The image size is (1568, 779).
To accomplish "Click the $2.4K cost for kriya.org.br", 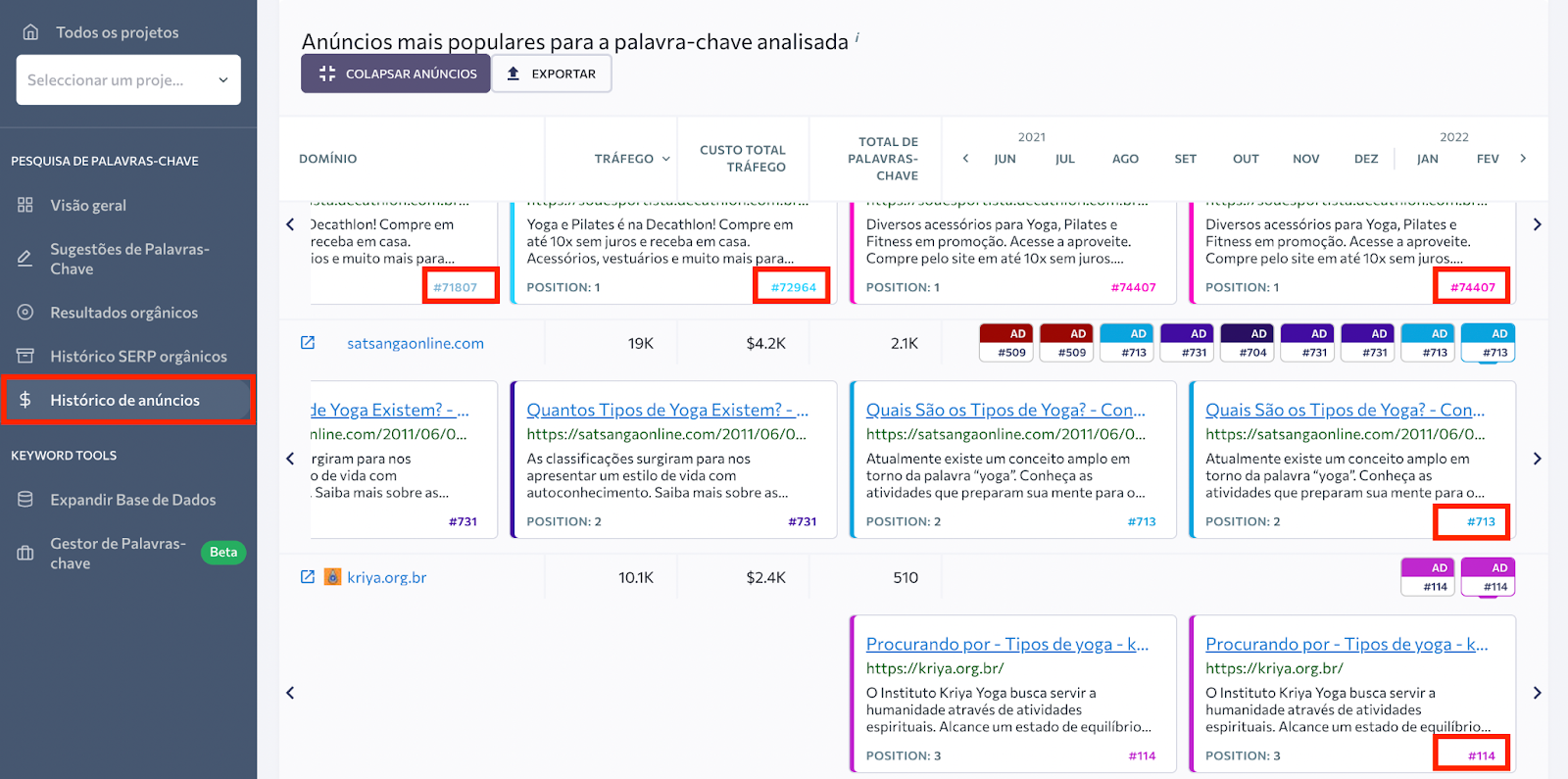I will (x=765, y=577).
